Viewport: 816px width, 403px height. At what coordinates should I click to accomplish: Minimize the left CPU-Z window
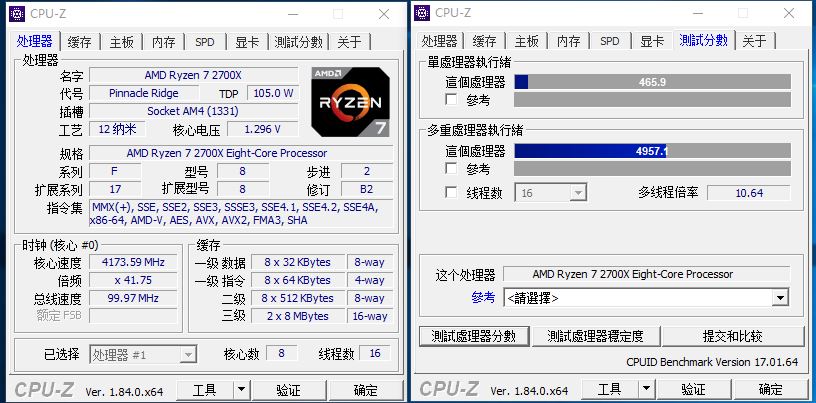click(x=292, y=14)
